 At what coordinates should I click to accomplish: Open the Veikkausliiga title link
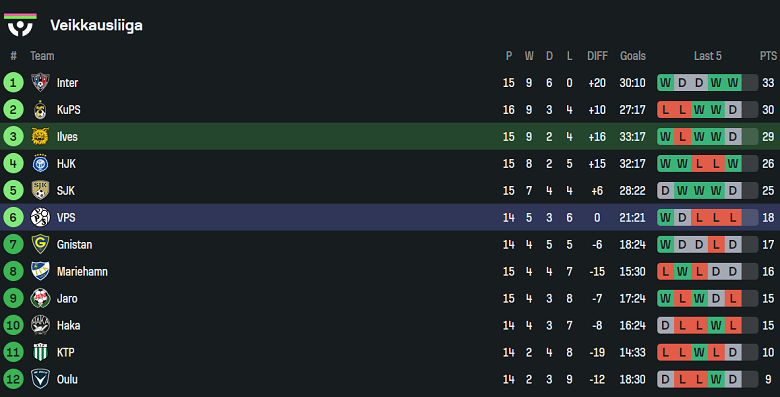coord(96,25)
